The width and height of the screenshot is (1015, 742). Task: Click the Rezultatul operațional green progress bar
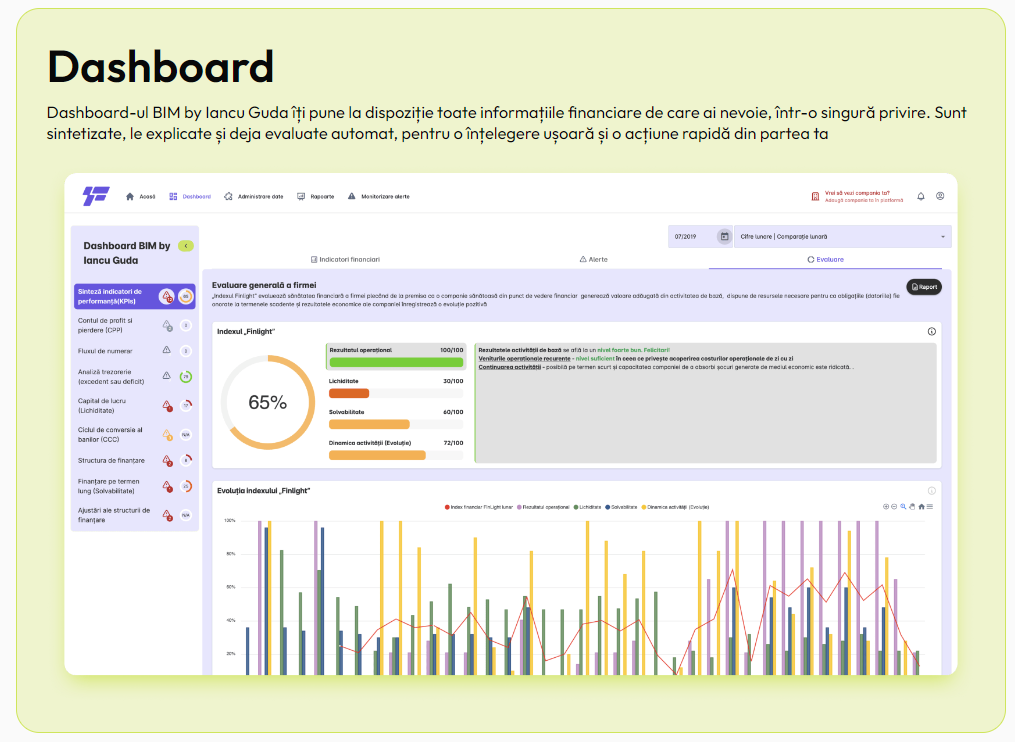pos(396,363)
